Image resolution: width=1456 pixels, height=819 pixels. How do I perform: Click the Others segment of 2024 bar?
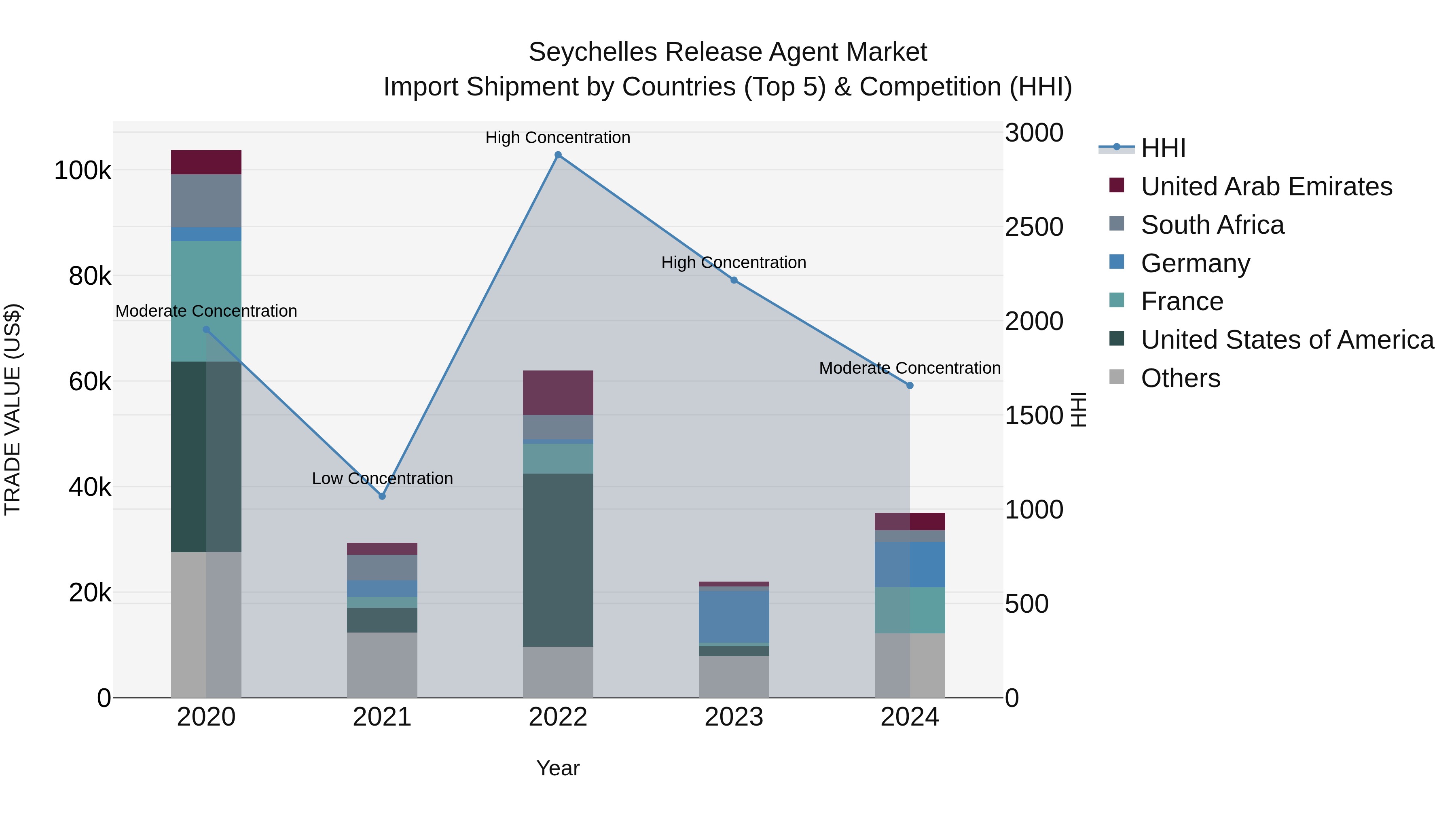pyautogui.click(x=910, y=665)
